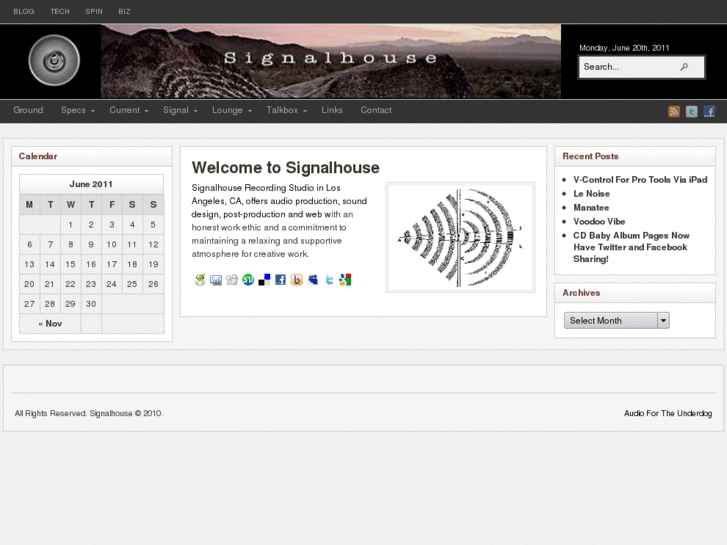
Task: Click All Rights Reserved. Signalhouse footer text
Action: click(x=89, y=413)
